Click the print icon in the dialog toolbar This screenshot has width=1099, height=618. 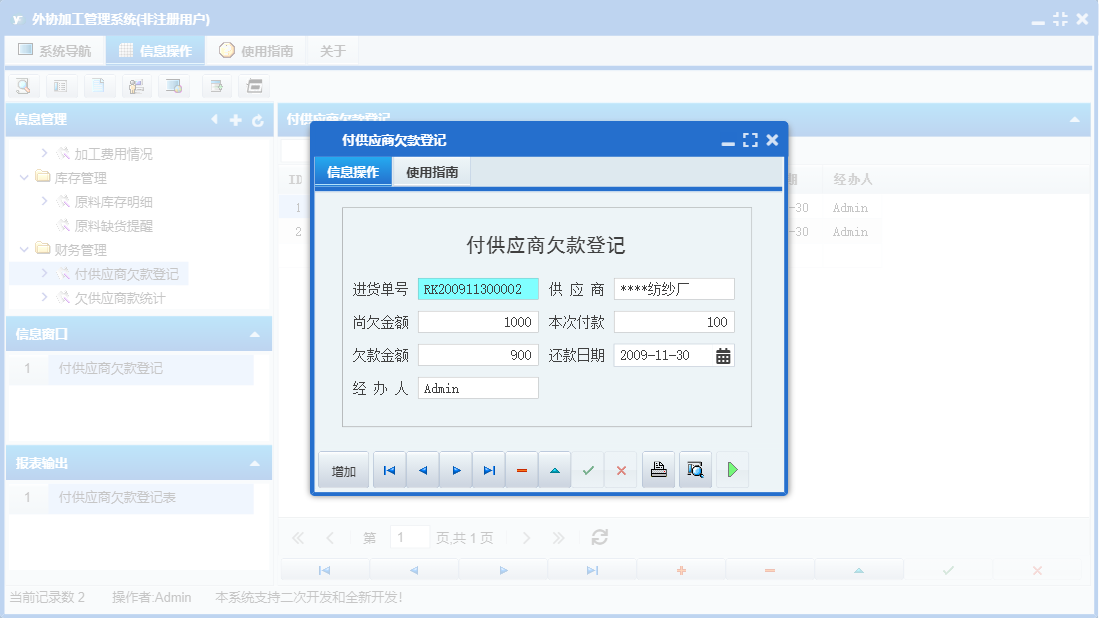(x=658, y=469)
